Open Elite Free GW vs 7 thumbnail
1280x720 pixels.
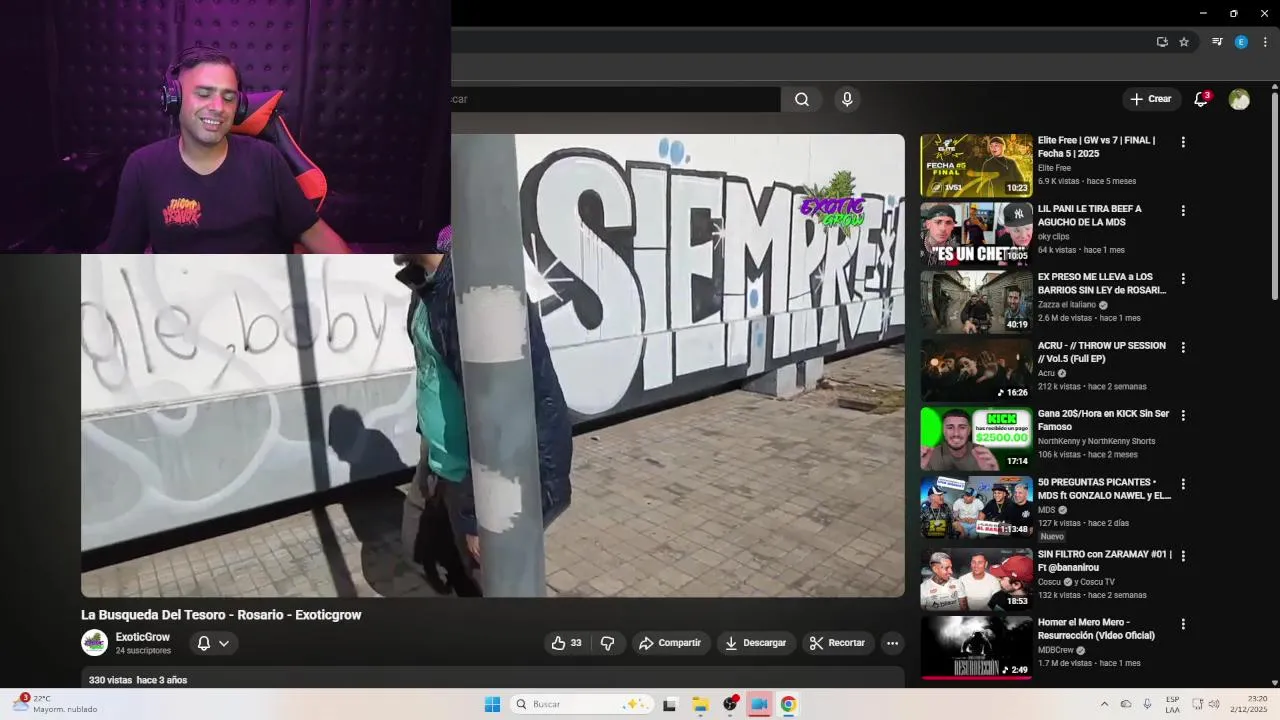976,165
